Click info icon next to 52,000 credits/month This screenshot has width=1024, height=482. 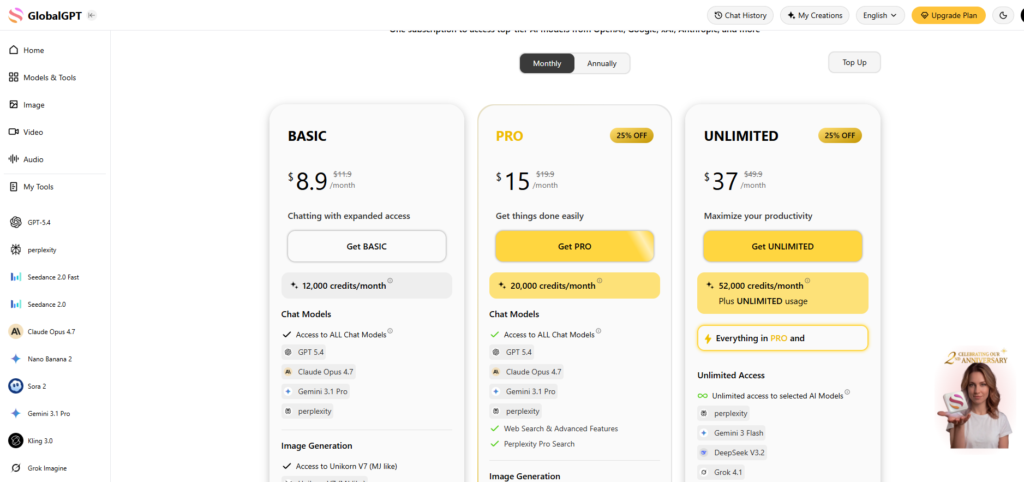[807, 281]
